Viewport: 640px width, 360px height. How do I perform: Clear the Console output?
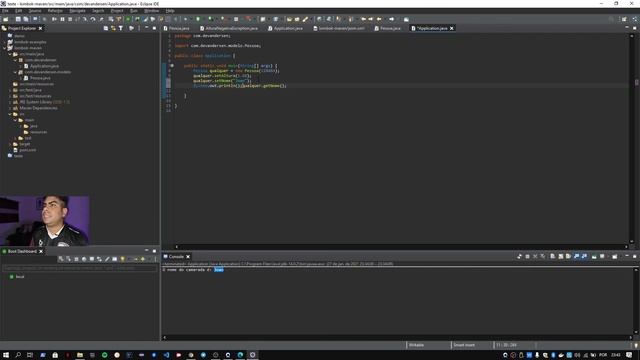coord(552,256)
